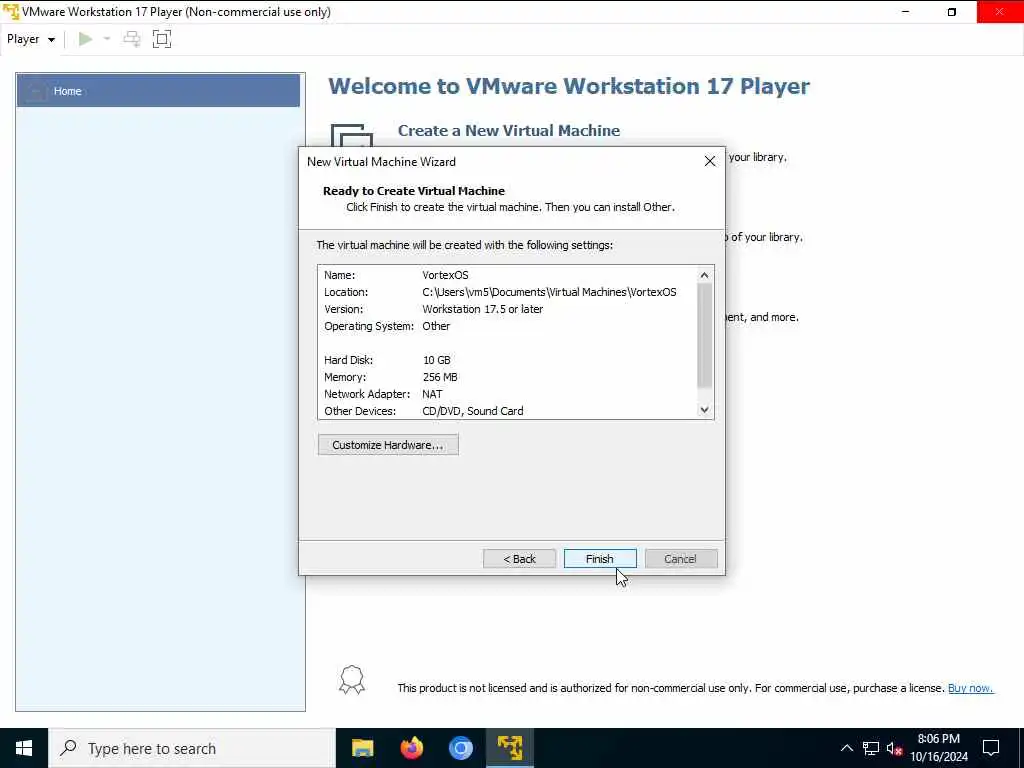Open the notification center icon
The width and height of the screenshot is (1024, 768).
point(991,748)
